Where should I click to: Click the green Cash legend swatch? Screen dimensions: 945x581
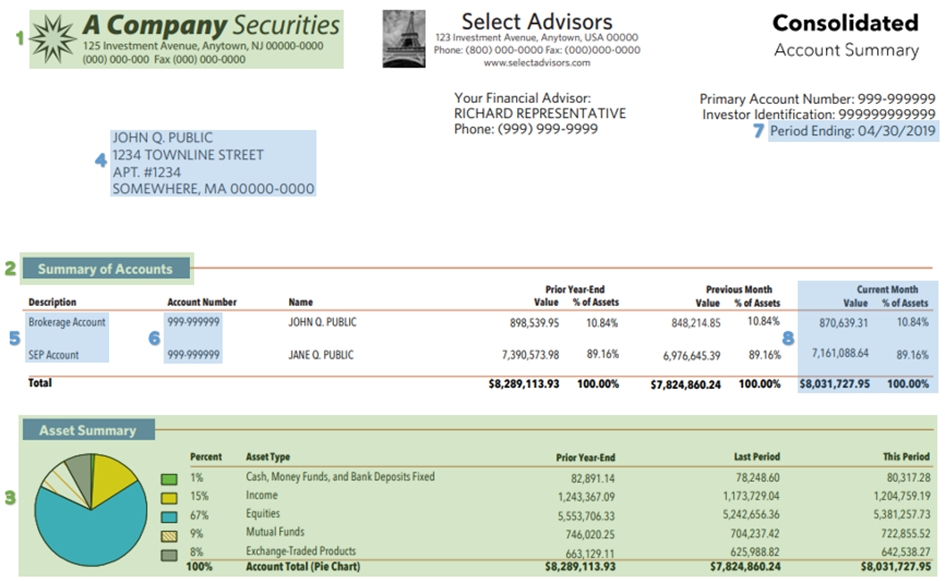170,479
